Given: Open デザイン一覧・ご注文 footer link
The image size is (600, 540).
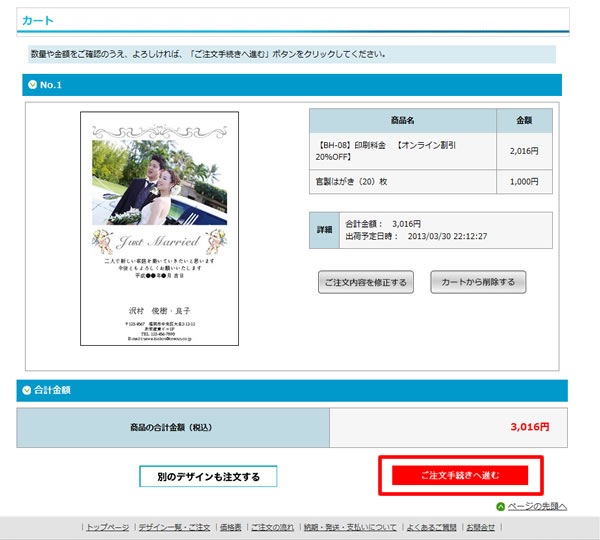Looking at the screenshot, I should (x=174, y=527).
